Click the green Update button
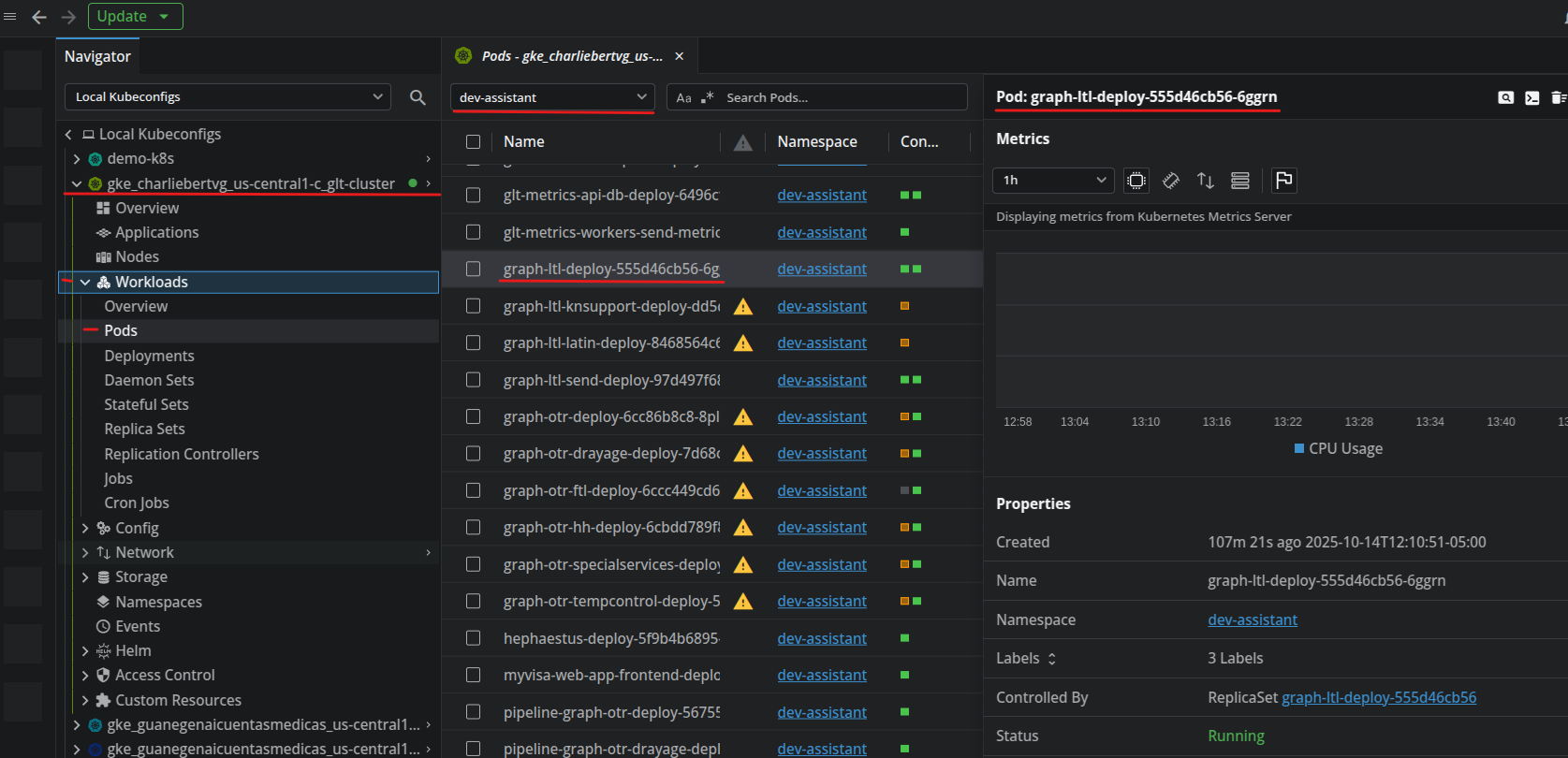This screenshot has height=758, width=1568. (x=123, y=17)
